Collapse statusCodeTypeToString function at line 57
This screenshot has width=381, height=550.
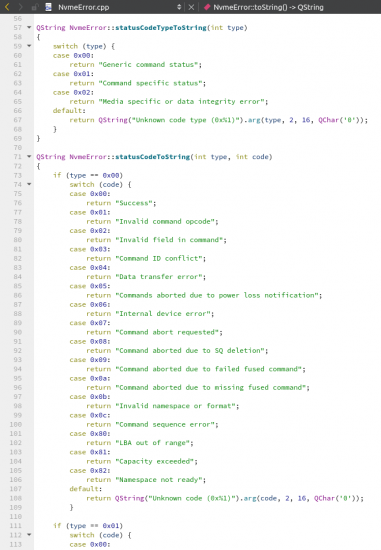coord(29,27)
